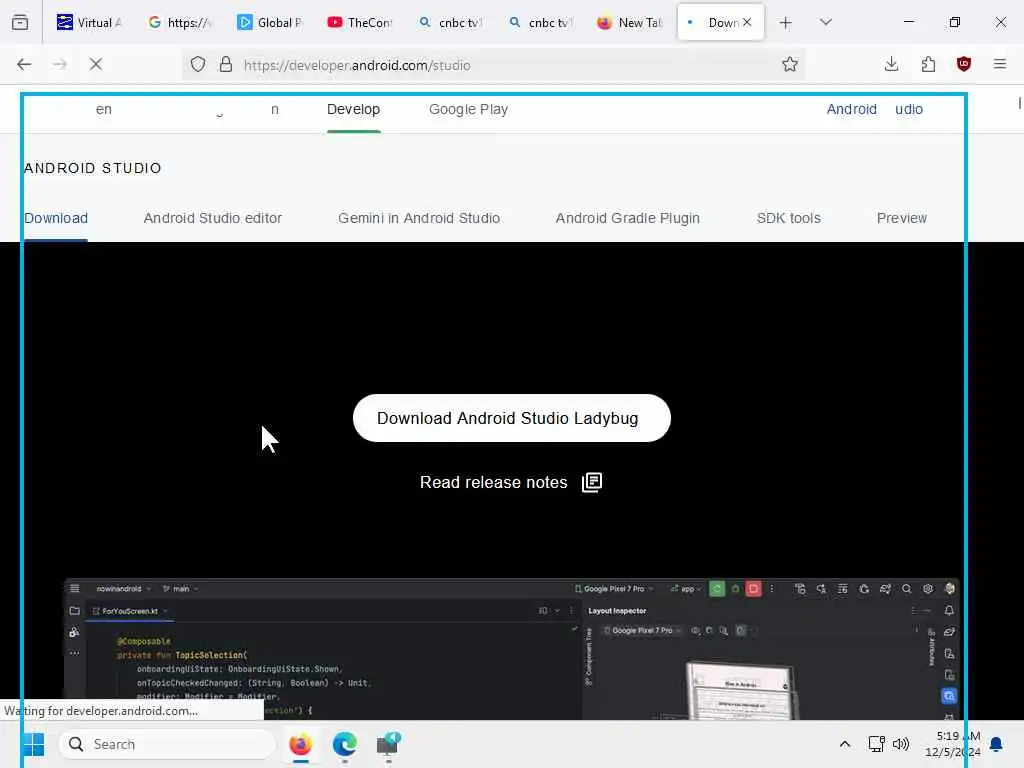The width and height of the screenshot is (1024, 768).
Task: Select the Develop navigation item
Action: [x=353, y=110]
